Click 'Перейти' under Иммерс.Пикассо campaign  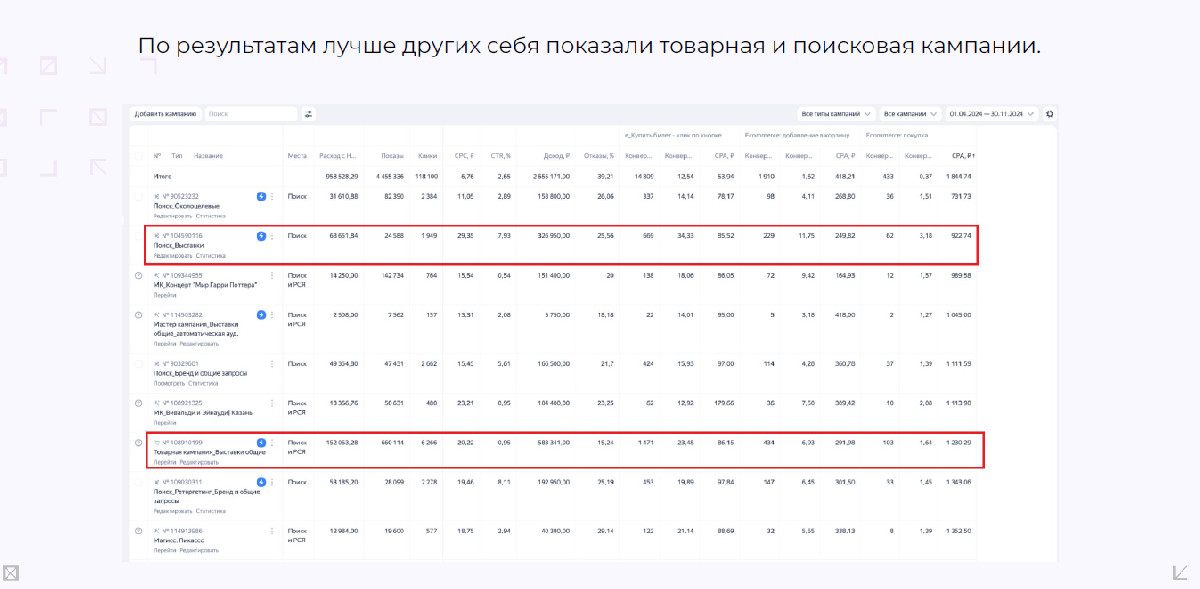164,550
